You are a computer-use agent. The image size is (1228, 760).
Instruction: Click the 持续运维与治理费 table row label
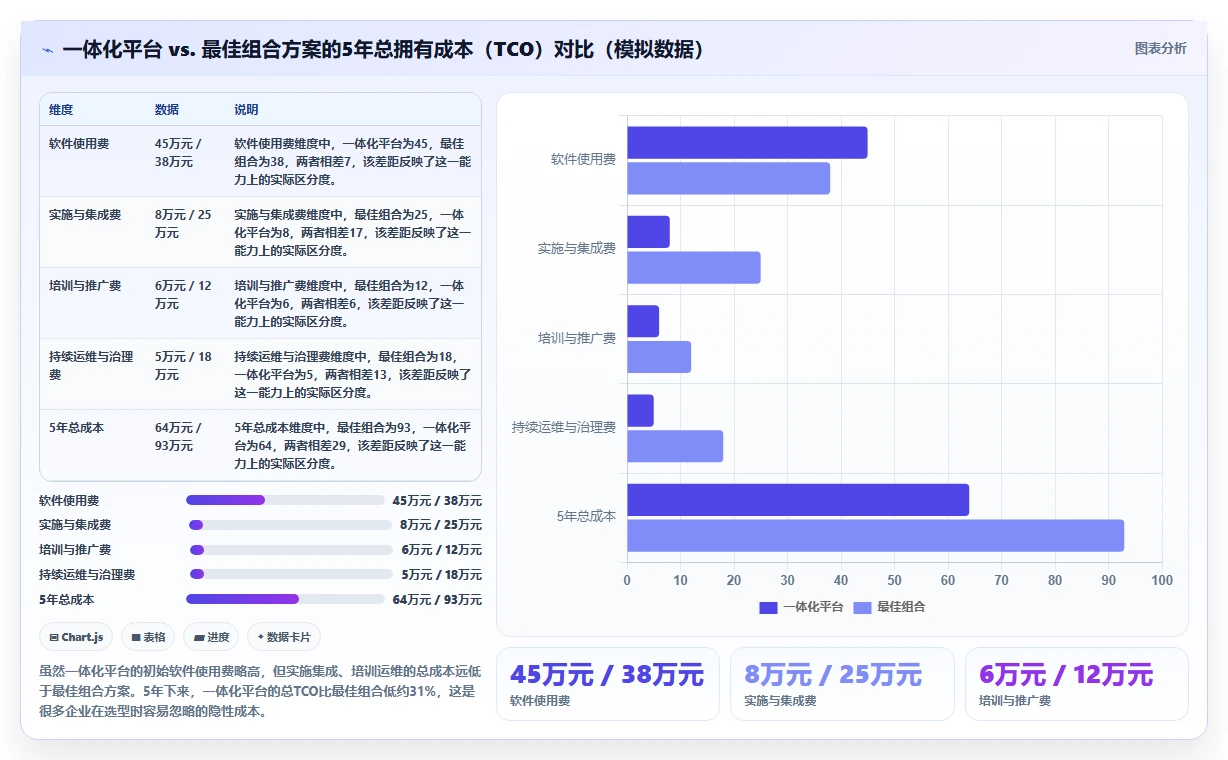(x=91, y=365)
